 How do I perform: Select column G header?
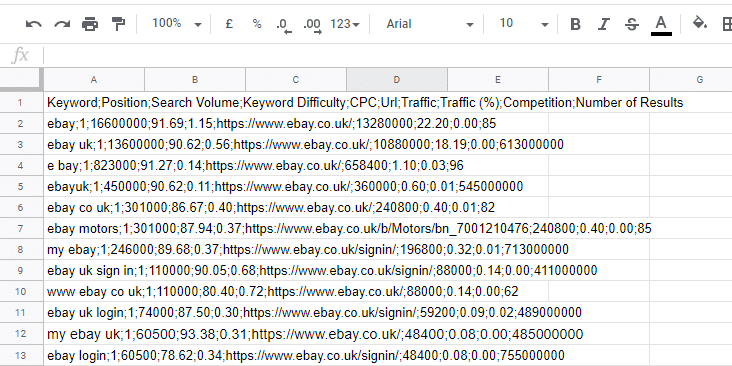pyautogui.click(x=691, y=80)
